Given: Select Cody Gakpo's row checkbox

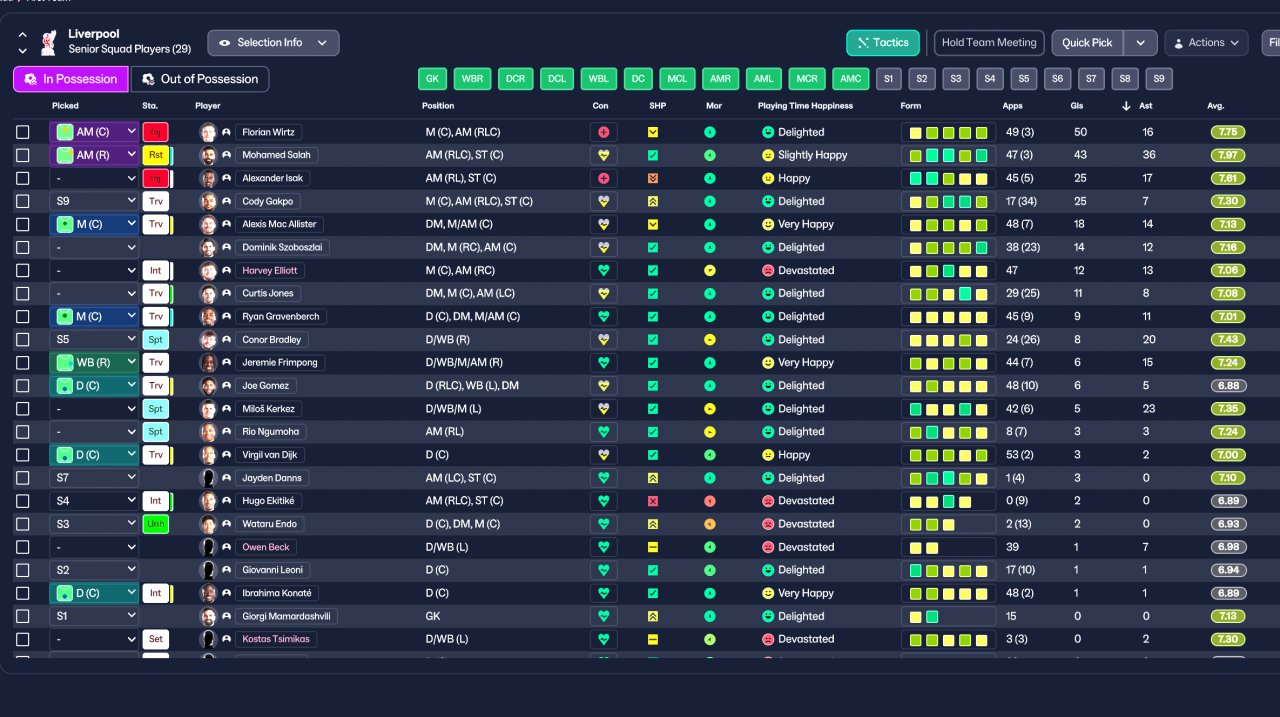Looking at the screenshot, I should pyautogui.click(x=23, y=201).
